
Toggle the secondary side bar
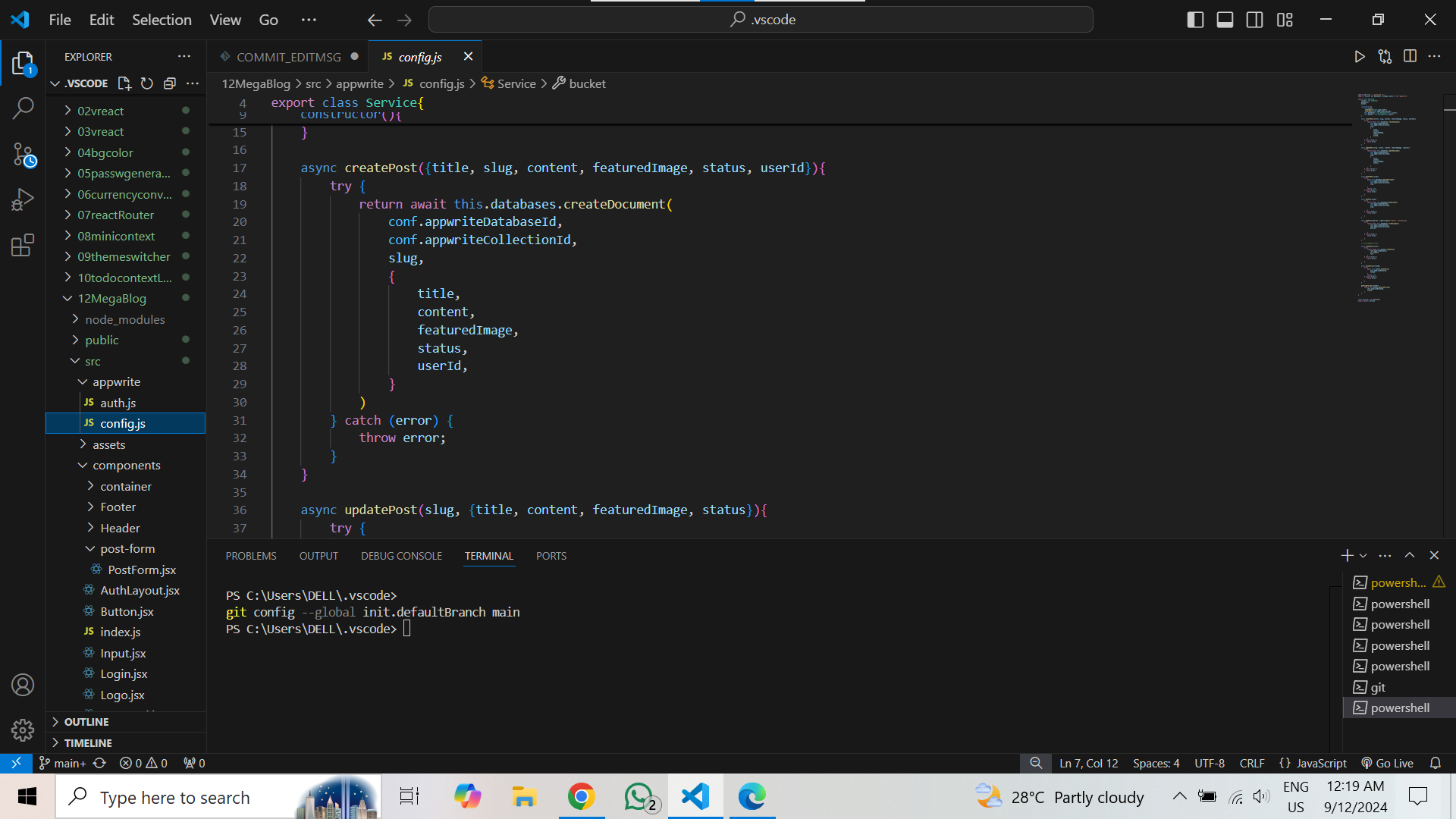[x=1254, y=20]
